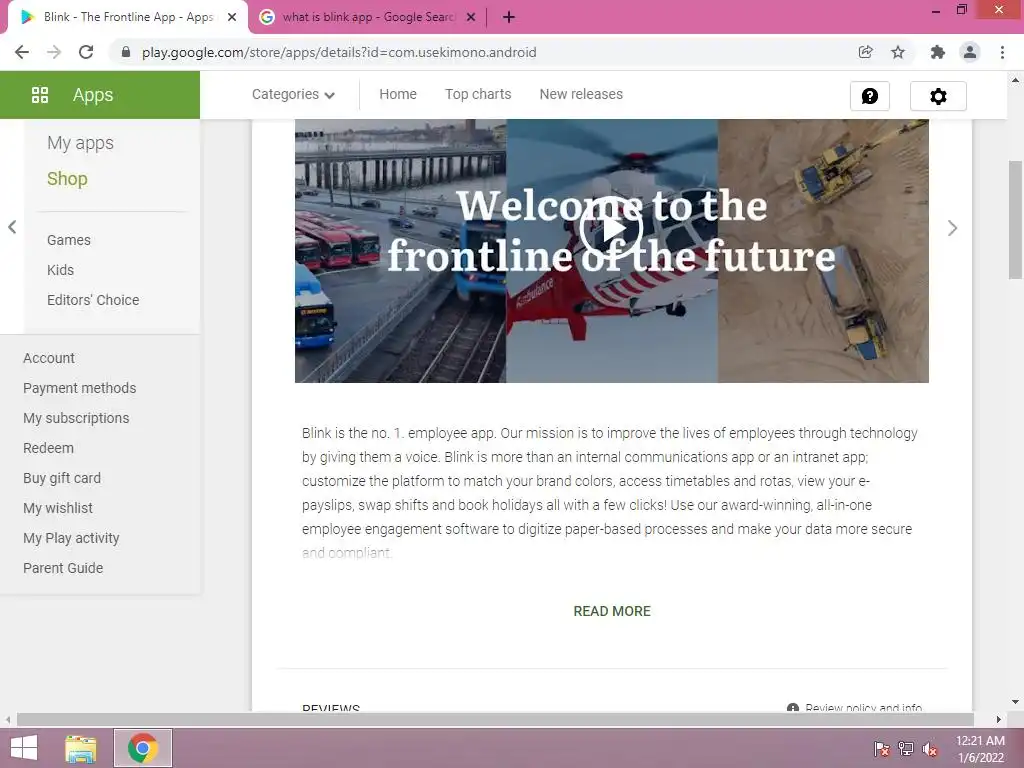Click the Play Store help icon
Screen dimensions: 1024x768
[x=870, y=96]
